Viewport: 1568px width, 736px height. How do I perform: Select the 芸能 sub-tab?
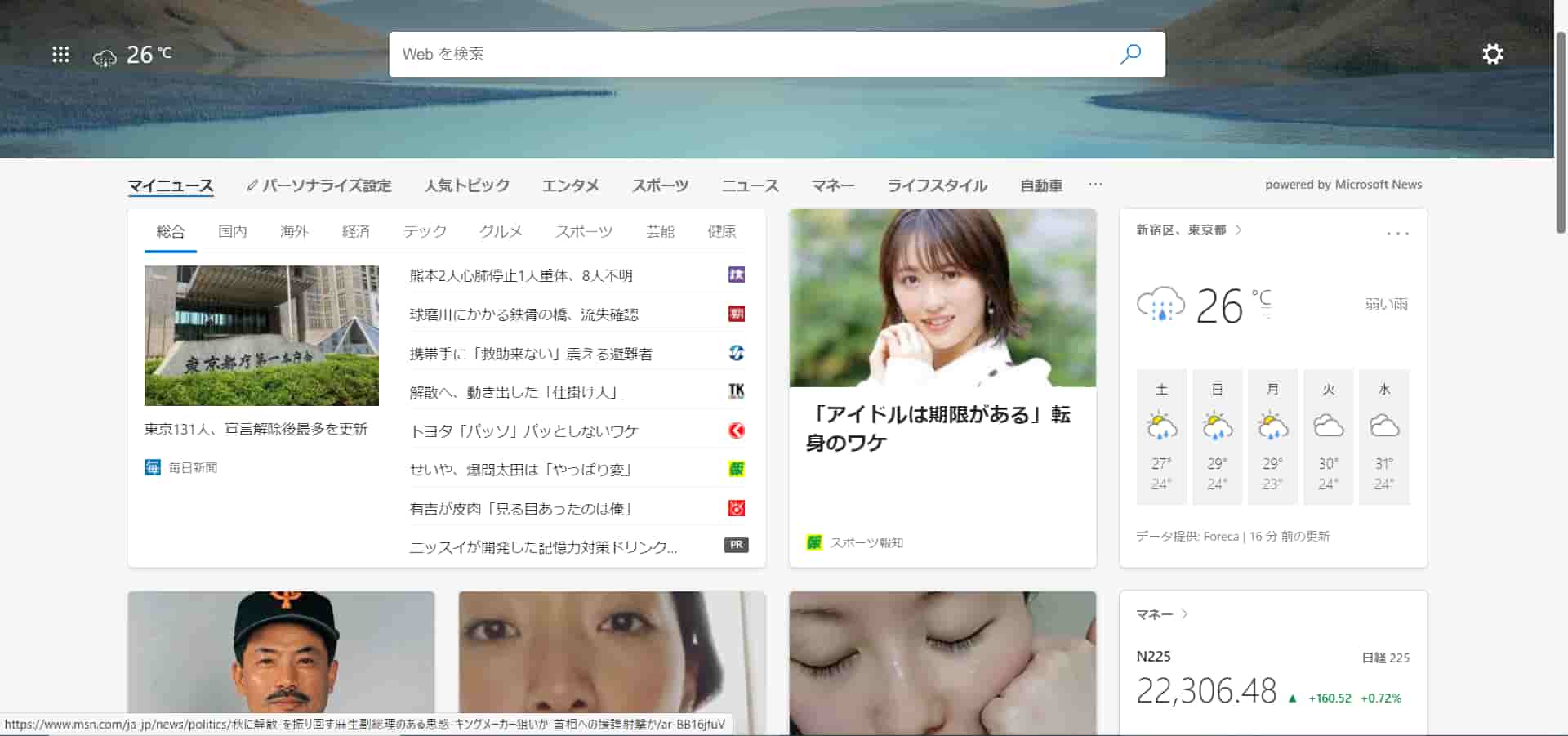click(660, 231)
